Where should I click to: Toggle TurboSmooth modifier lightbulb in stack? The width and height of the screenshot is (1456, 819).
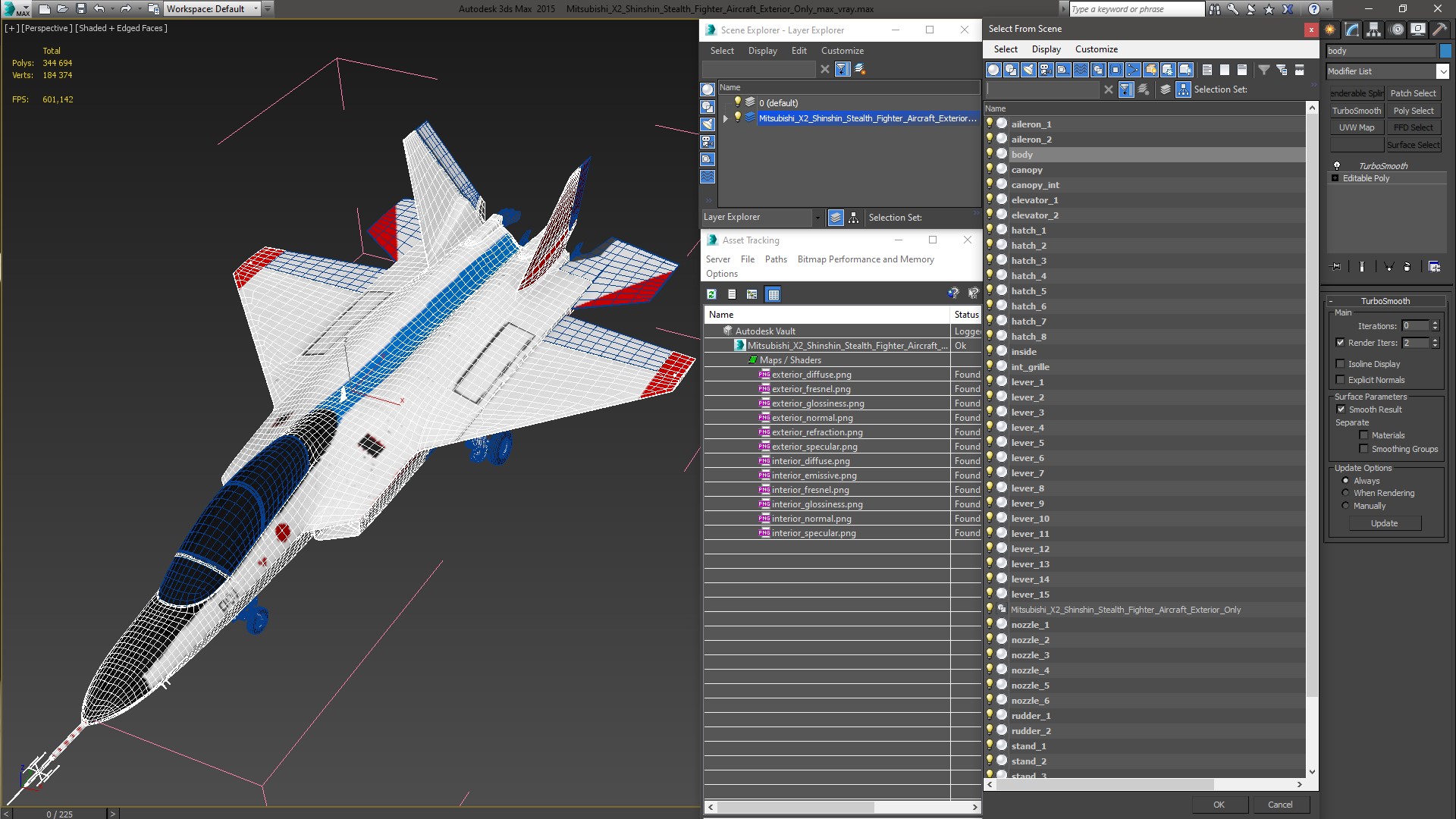click(x=1337, y=165)
